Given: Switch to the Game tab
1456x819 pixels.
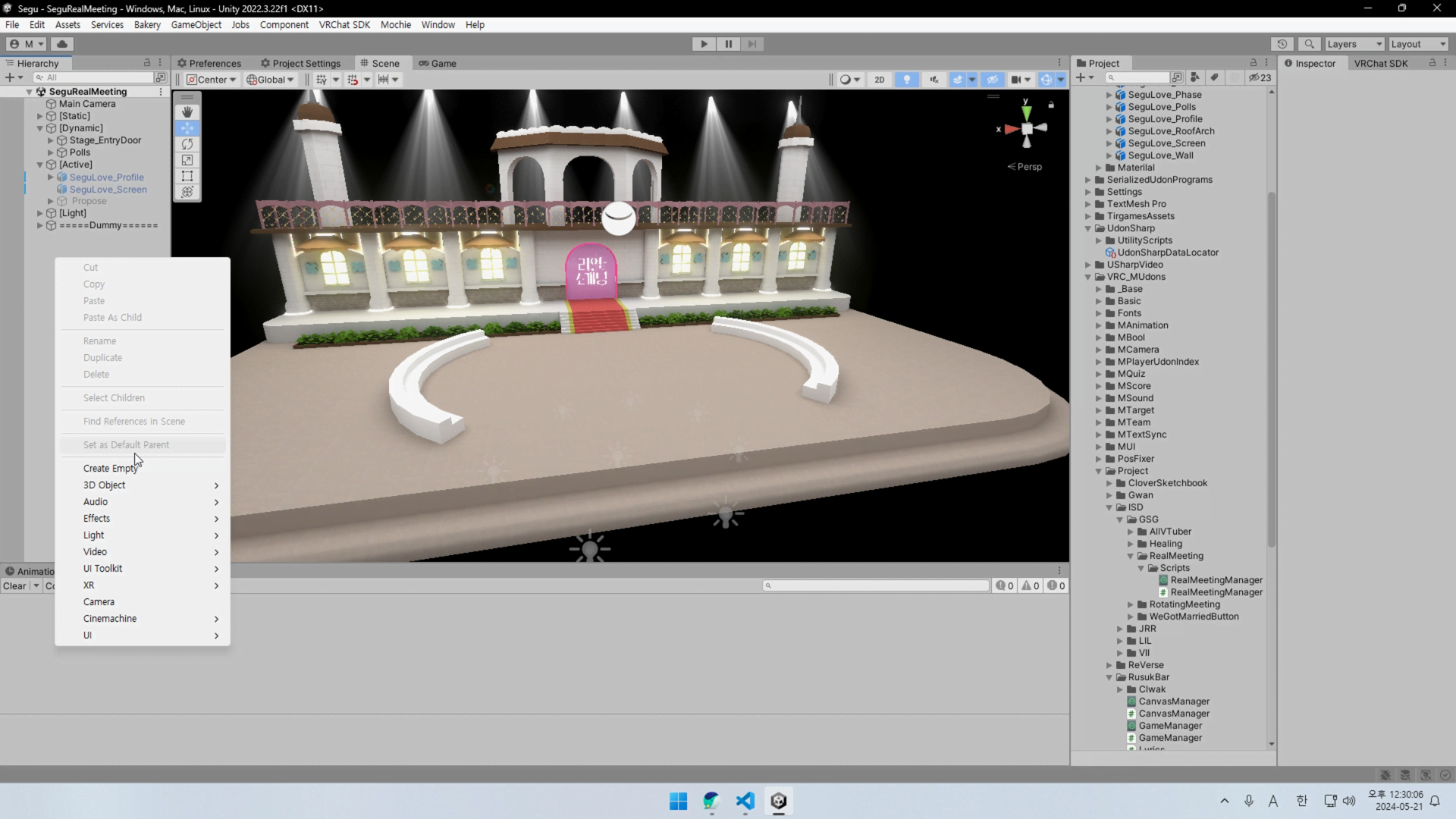Looking at the screenshot, I should tap(438, 64).
